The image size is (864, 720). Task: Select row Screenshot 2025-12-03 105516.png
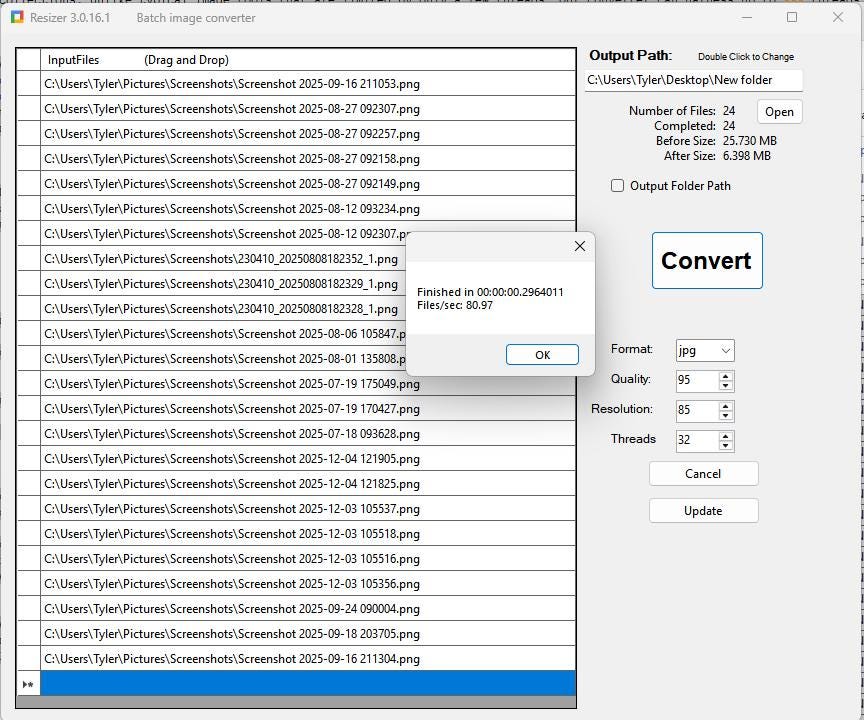coord(308,559)
